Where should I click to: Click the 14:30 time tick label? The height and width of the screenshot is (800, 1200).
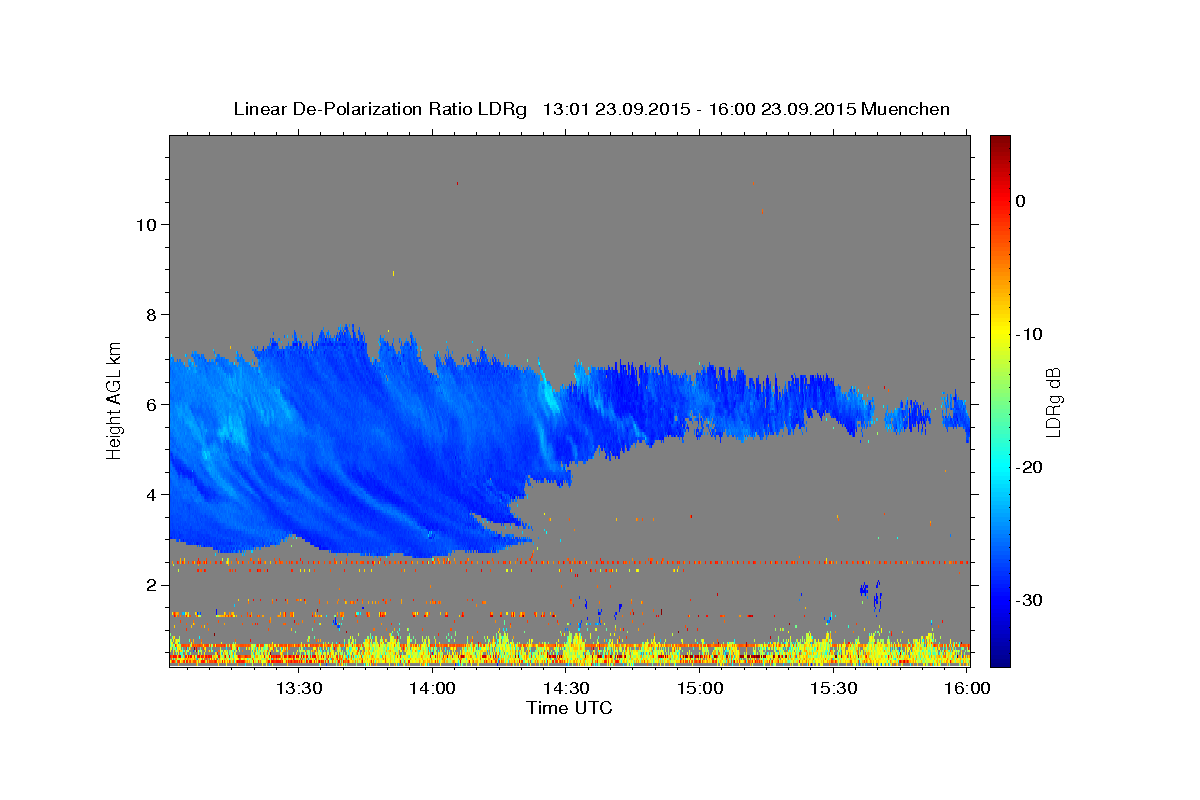[566, 688]
